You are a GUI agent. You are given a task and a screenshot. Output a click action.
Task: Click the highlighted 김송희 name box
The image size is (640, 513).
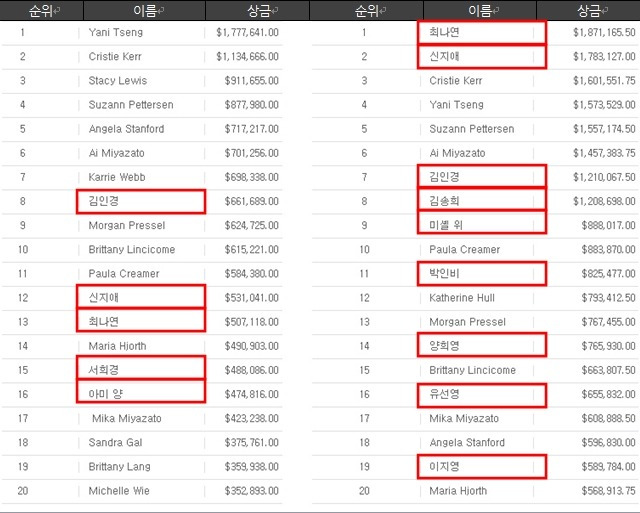click(482, 201)
